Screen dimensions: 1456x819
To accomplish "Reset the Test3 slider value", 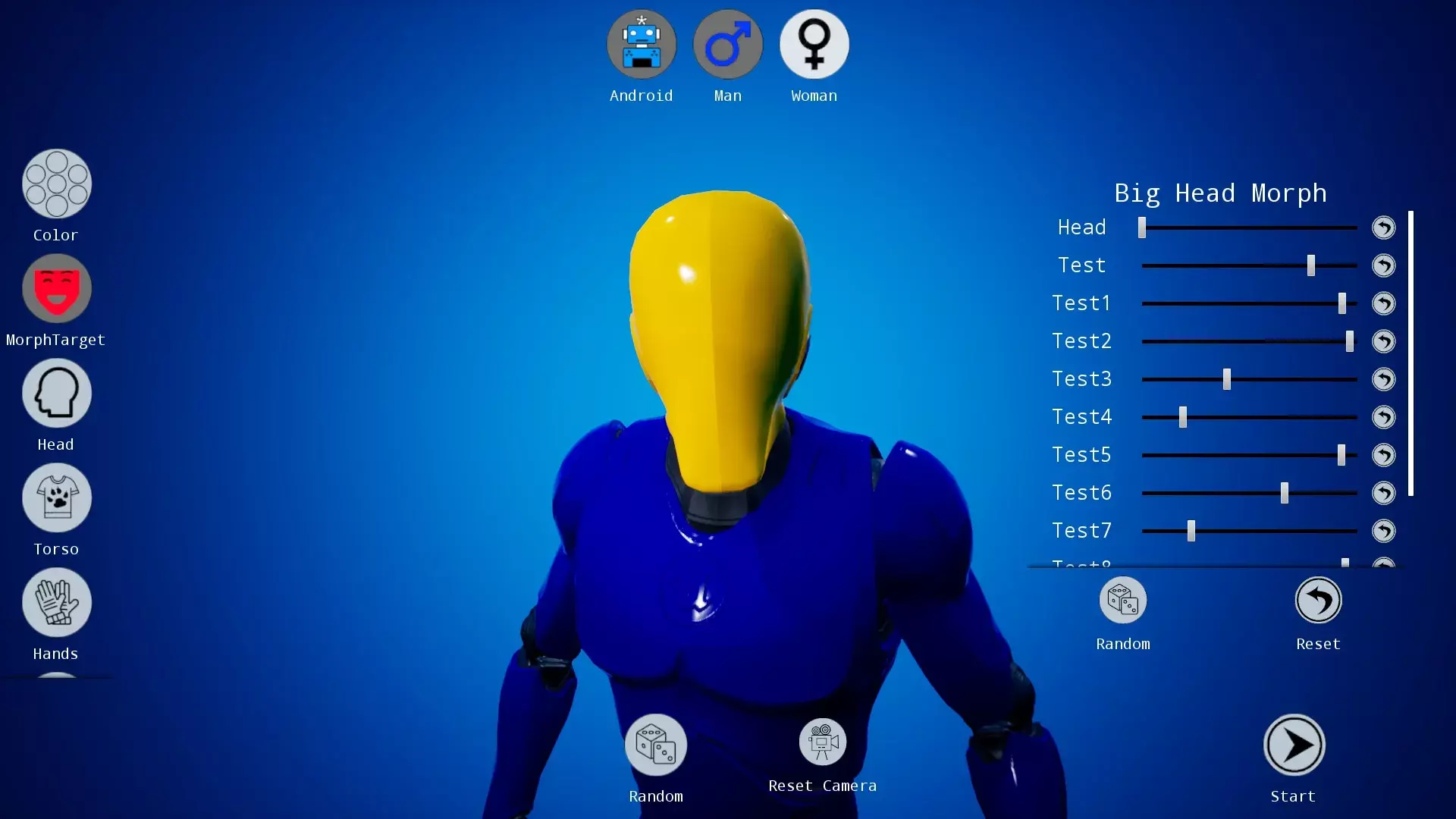I will click(x=1383, y=379).
